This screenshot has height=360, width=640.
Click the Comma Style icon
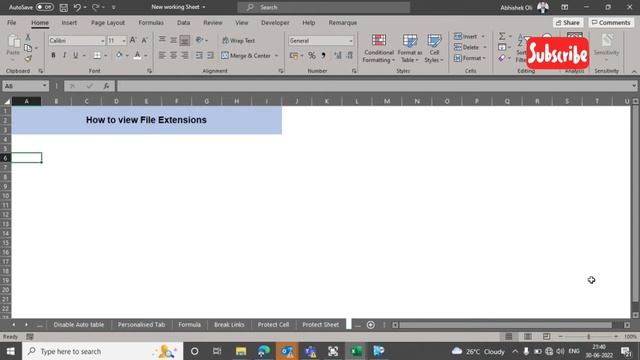pyautogui.click(x=323, y=55)
